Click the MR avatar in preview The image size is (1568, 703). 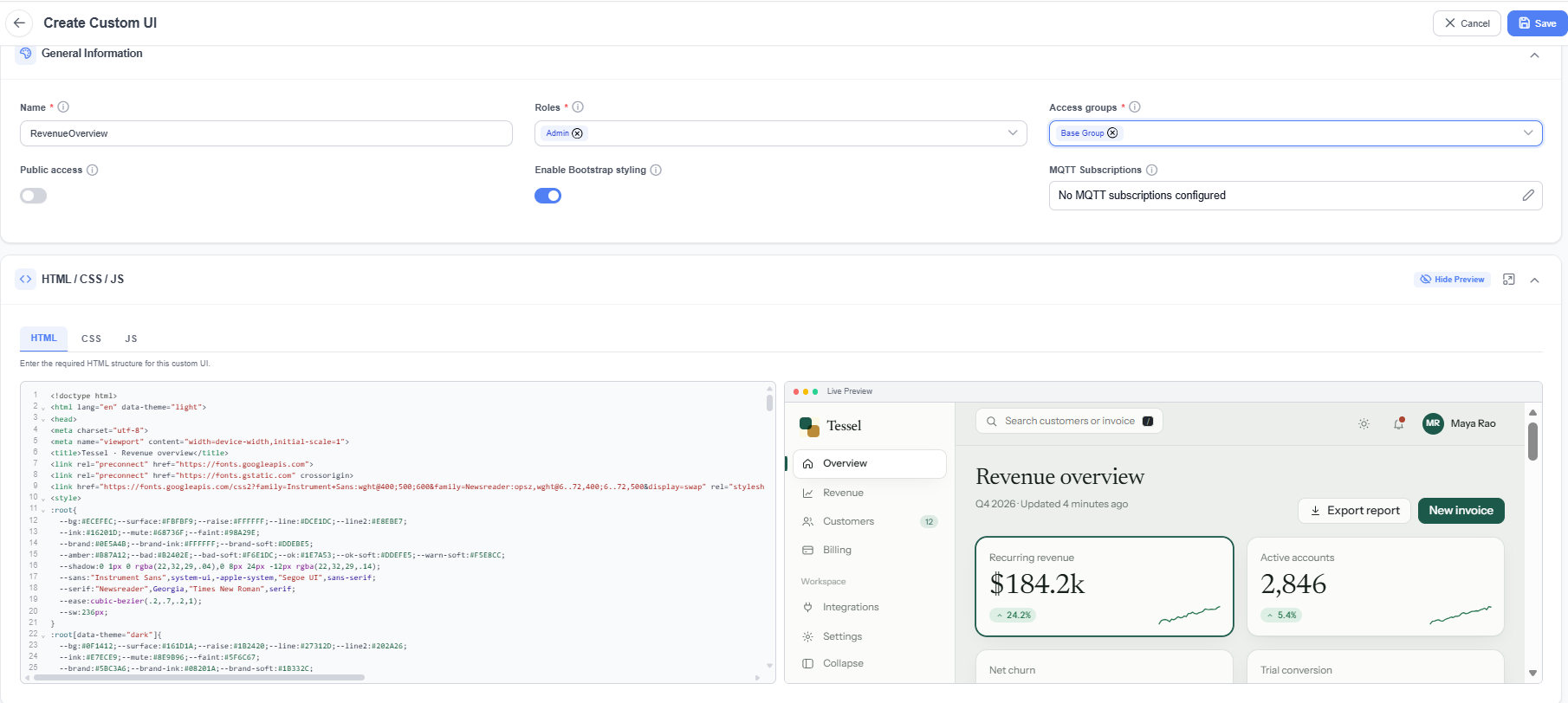[1433, 423]
